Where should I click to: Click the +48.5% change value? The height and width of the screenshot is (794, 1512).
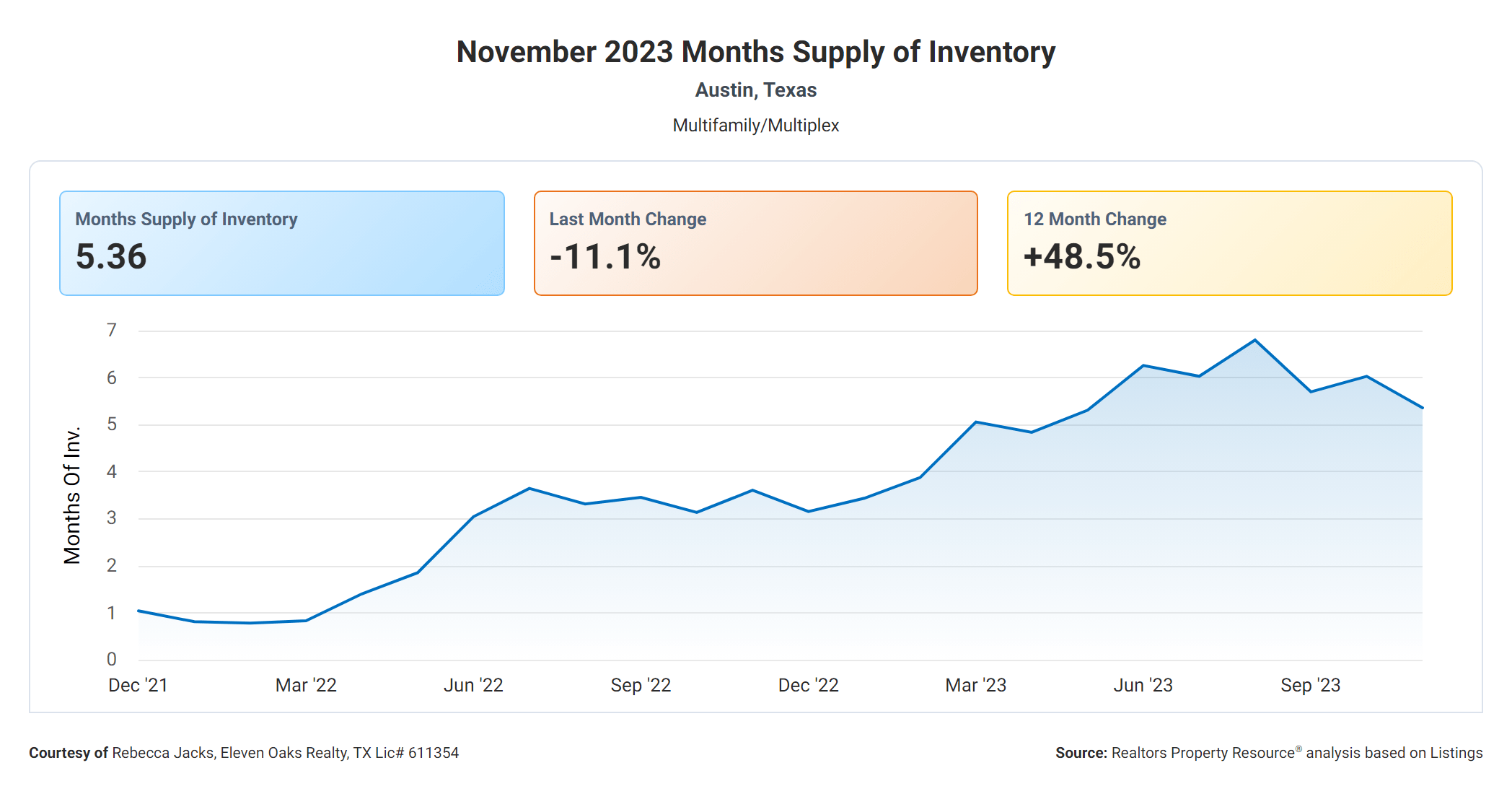(1082, 257)
